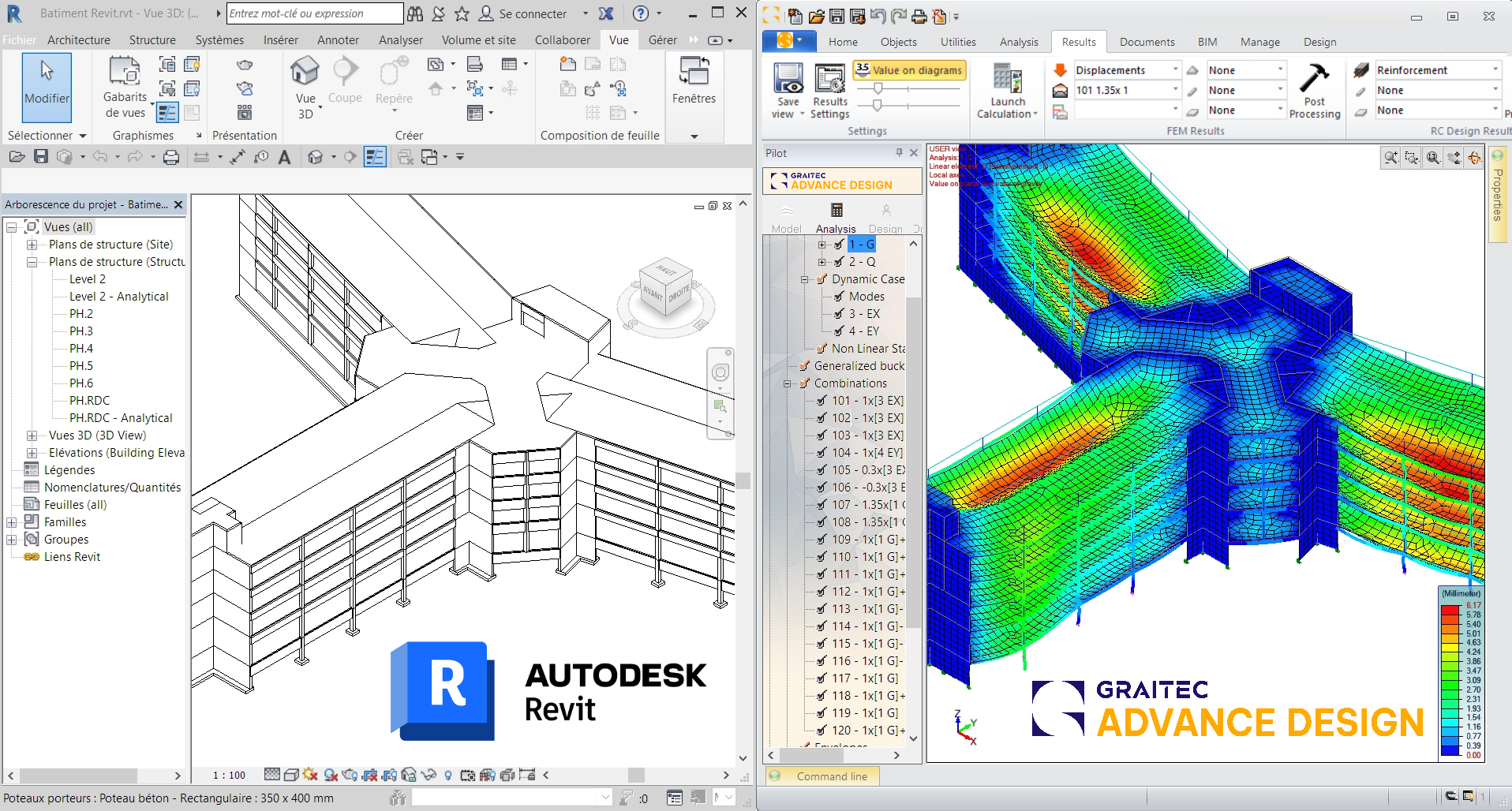Open the Fenêtres windows tool

point(694,81)
